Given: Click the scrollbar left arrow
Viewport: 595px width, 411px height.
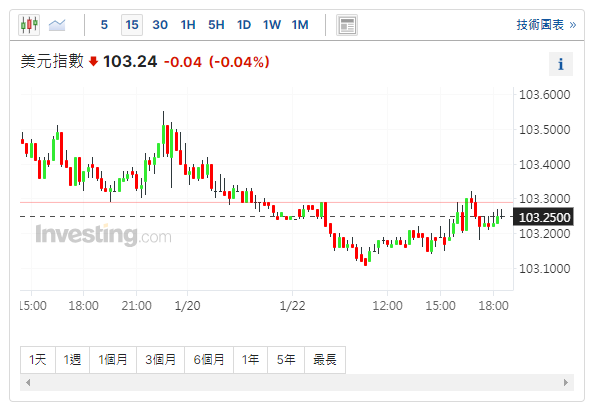Looking at the screenshot, I should tap(28, 383).
